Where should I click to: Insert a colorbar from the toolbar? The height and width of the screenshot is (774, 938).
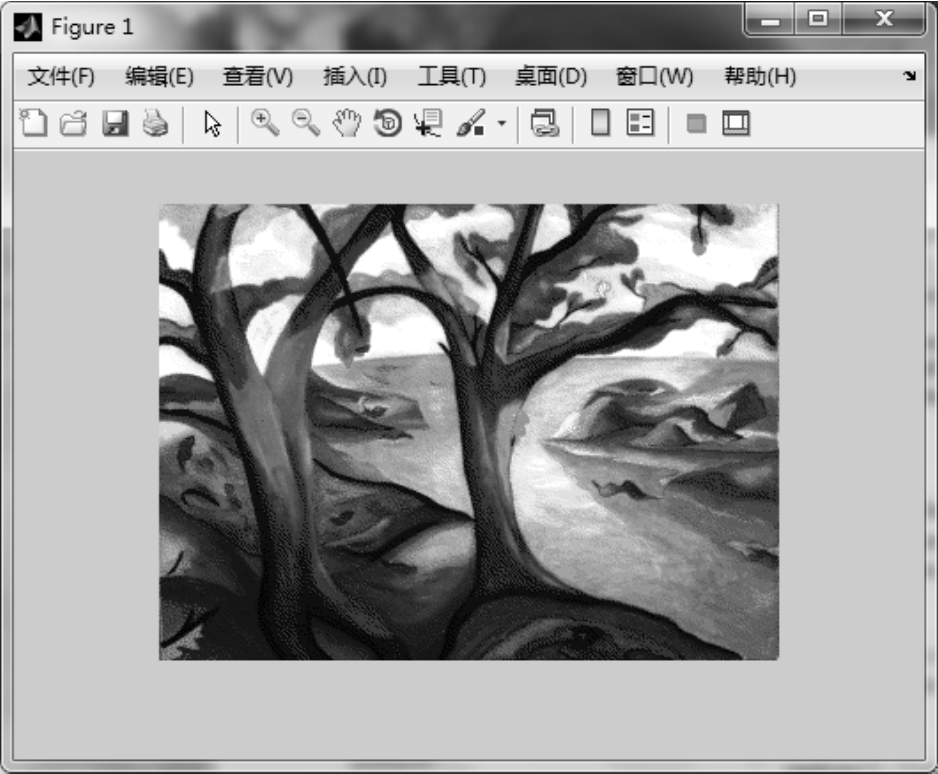600,124
